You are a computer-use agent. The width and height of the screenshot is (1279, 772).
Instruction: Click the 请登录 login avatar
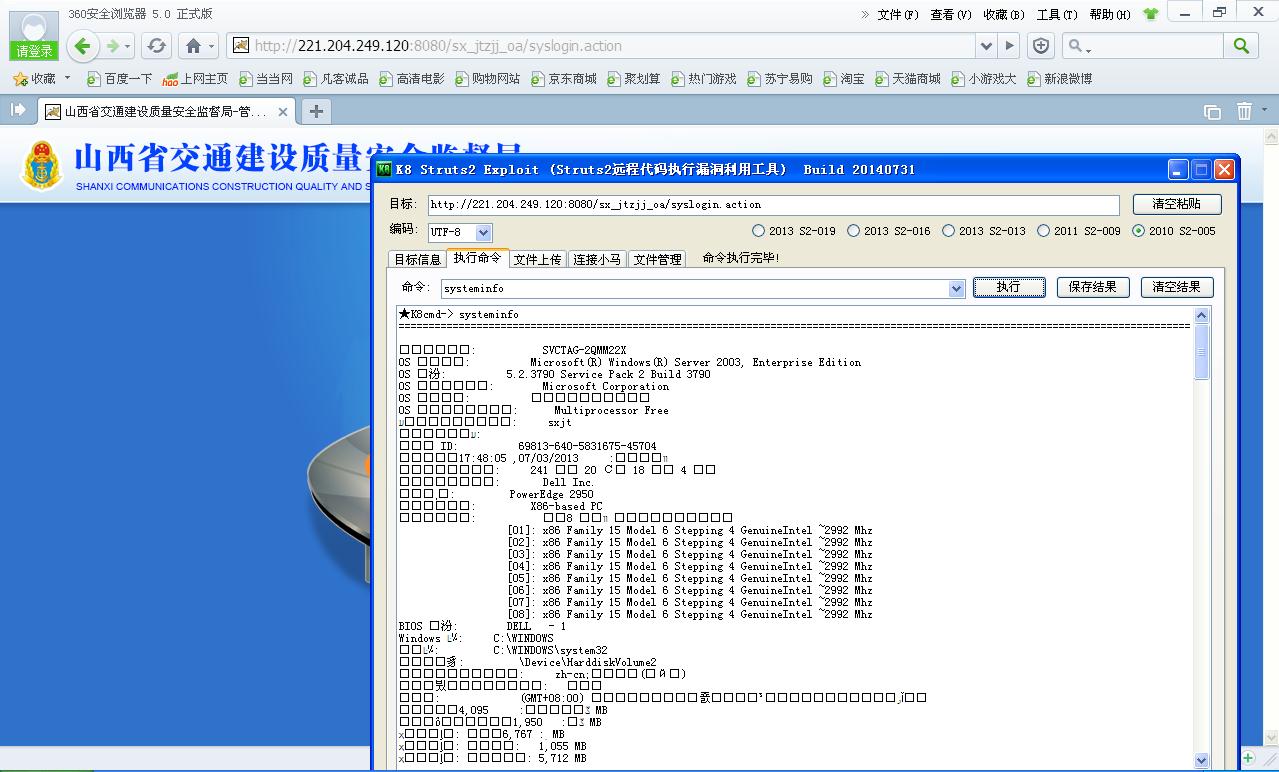pos(34,35)
